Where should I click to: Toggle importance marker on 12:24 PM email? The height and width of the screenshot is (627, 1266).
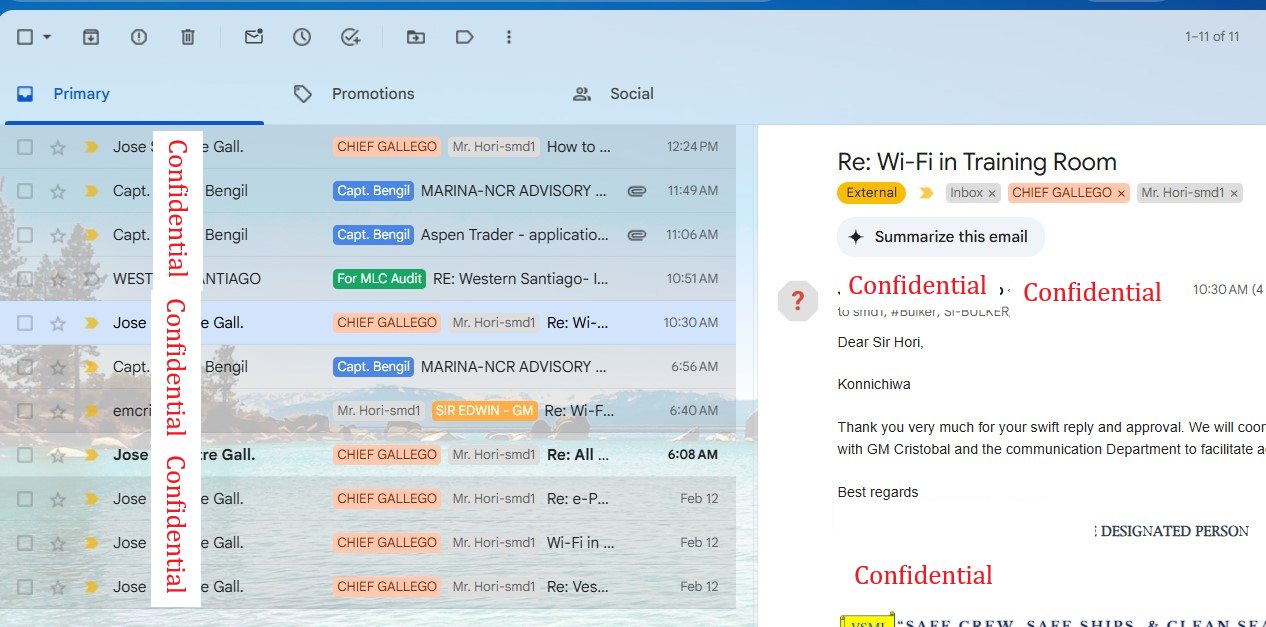(x=91, y=147)
